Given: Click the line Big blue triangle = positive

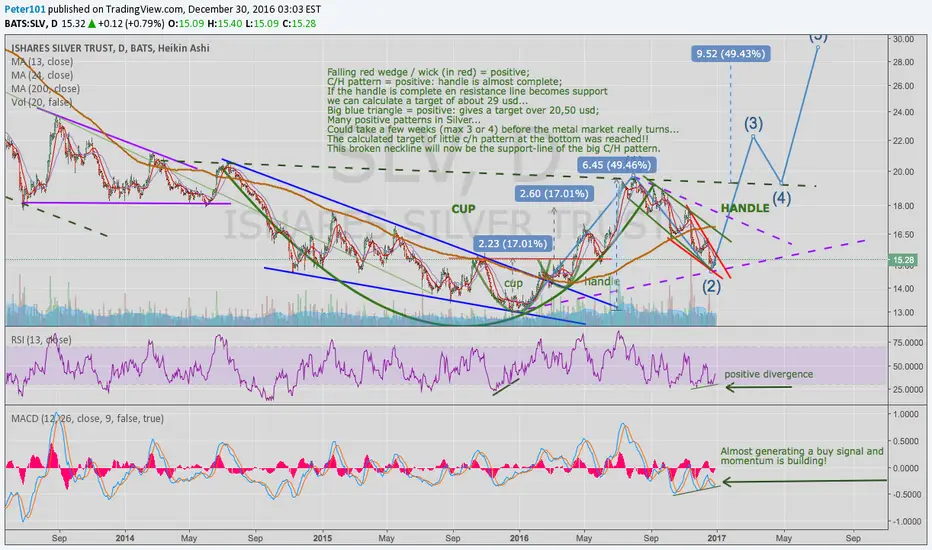Looking at the screenshot, I should [463, 110].
